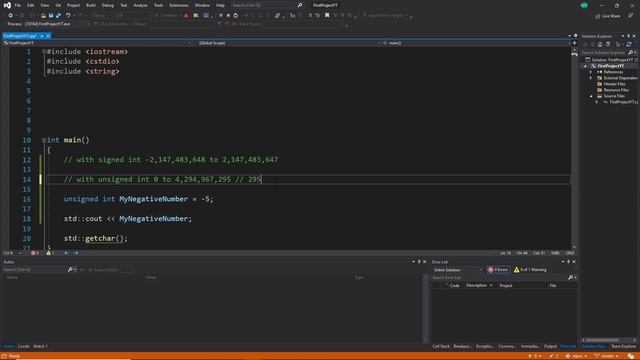Click the Undo icon in the toolbar

tap(68, 16)
